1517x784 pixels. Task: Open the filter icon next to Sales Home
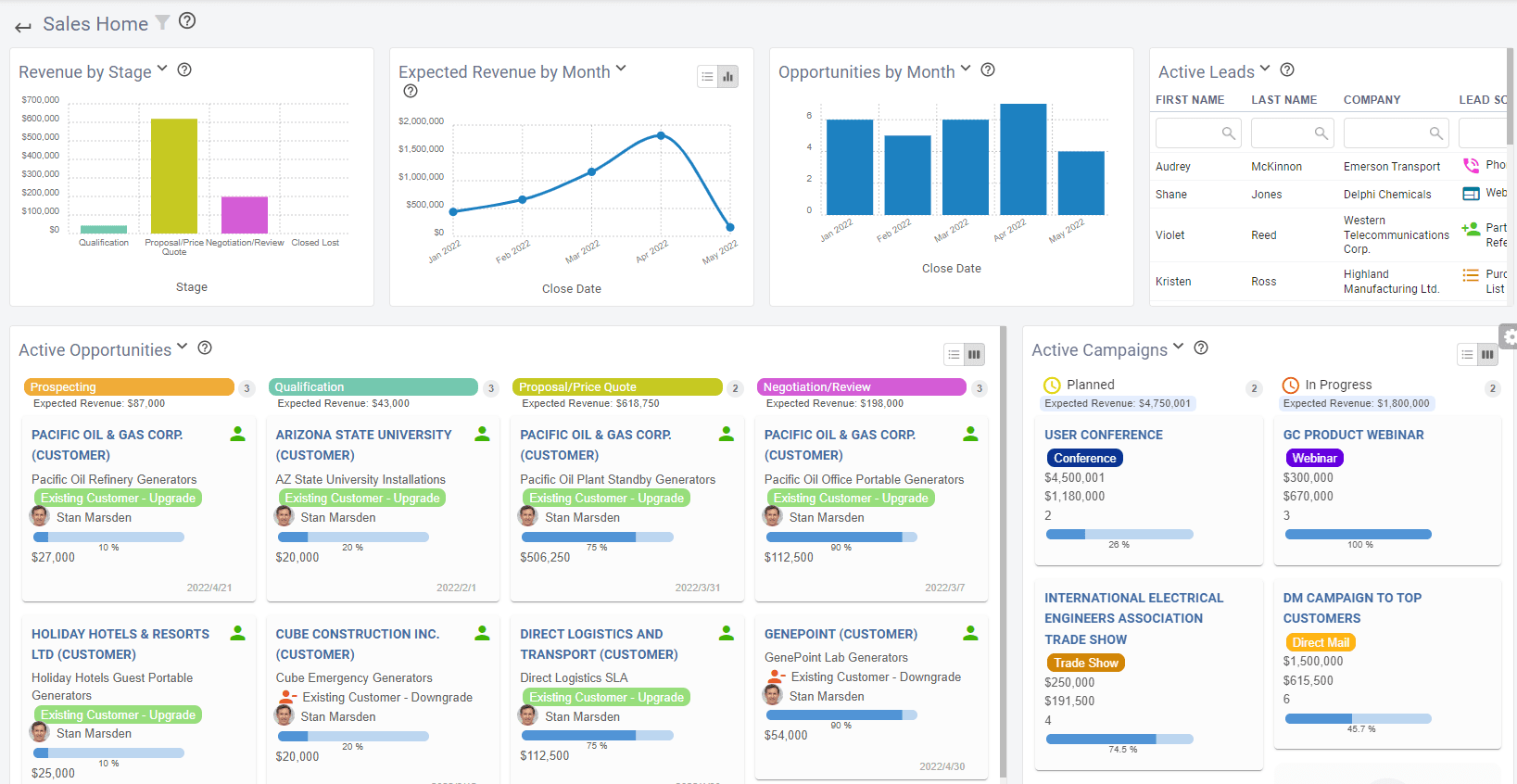point(162,22)
